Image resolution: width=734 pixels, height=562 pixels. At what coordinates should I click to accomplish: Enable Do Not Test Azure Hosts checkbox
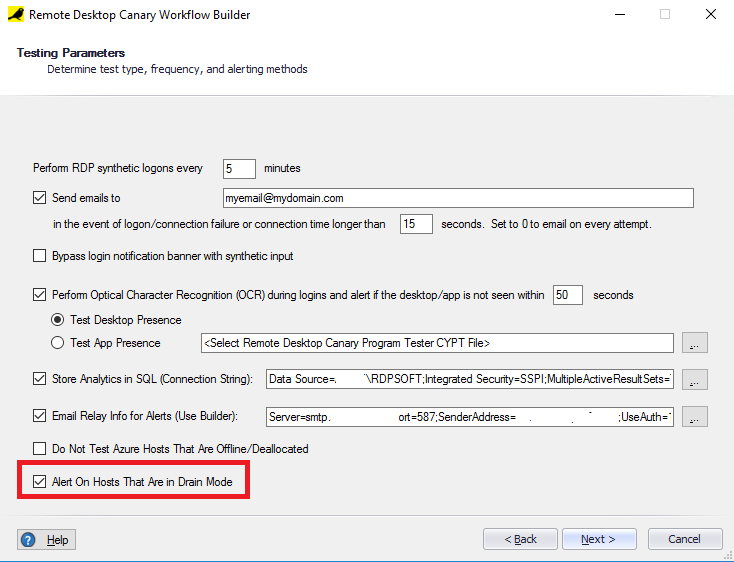pyautogui.click(x=39, y=449)
